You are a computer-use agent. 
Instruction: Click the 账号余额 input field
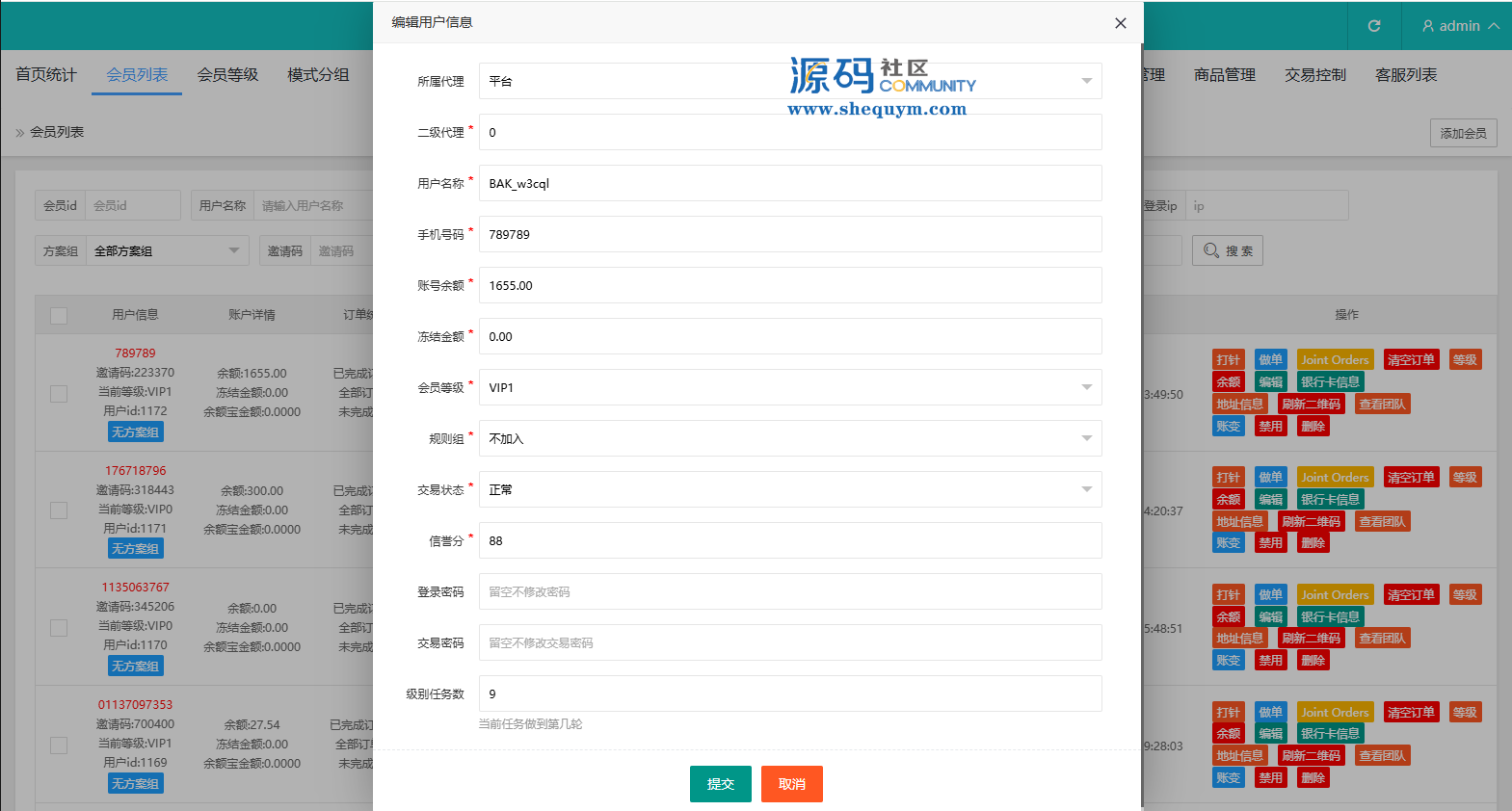click(790, 285)
